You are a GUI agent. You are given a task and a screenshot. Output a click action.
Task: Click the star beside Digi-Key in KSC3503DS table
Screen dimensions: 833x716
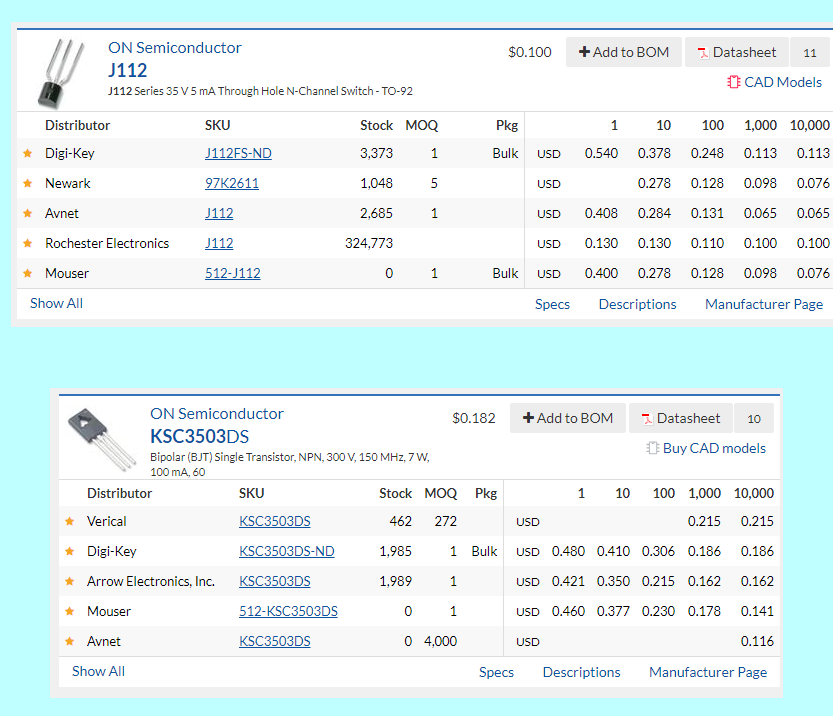(70, 551)
